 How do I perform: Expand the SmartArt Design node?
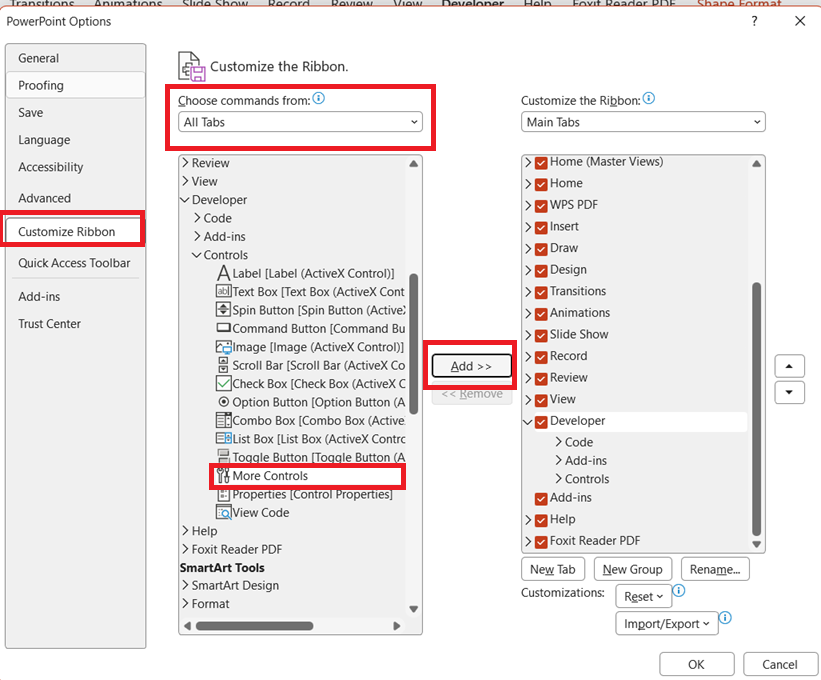(185, 585)
